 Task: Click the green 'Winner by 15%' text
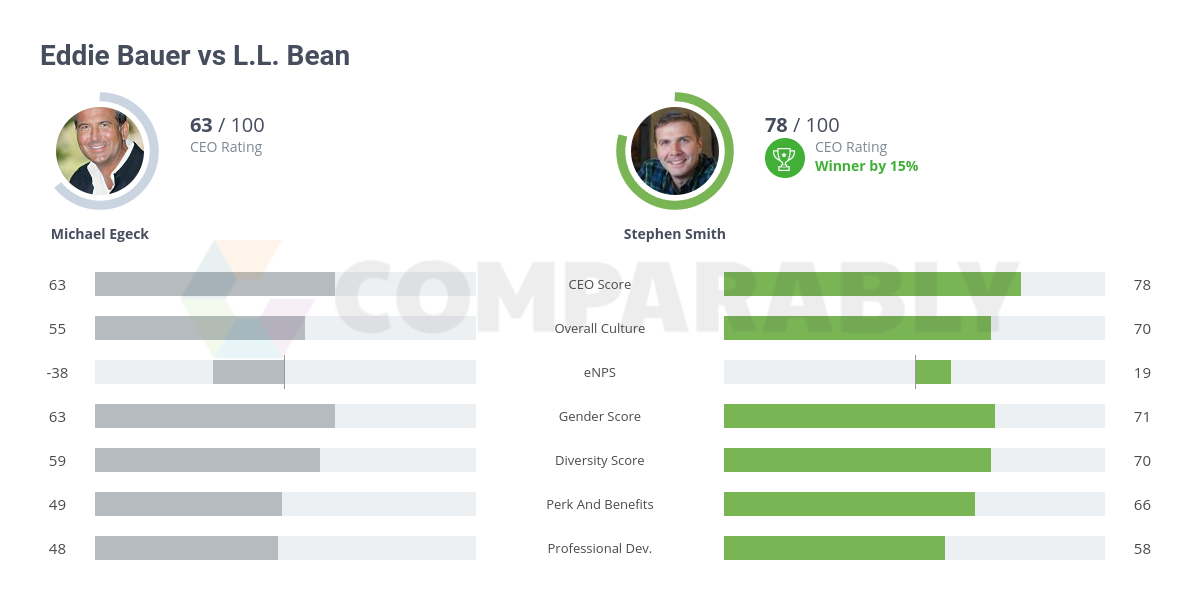[866, 166]
